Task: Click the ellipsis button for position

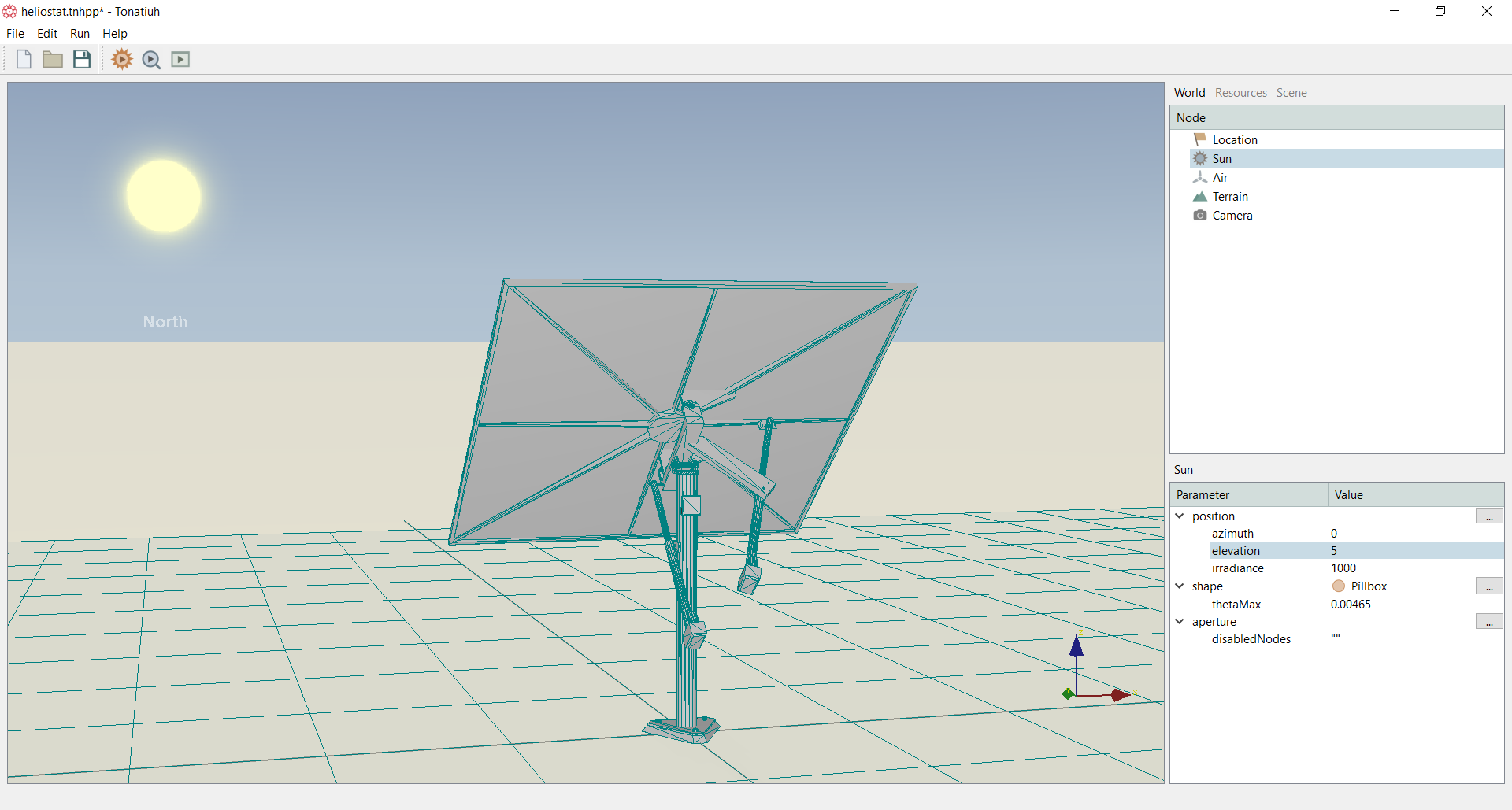Action: coord(1489,516)
